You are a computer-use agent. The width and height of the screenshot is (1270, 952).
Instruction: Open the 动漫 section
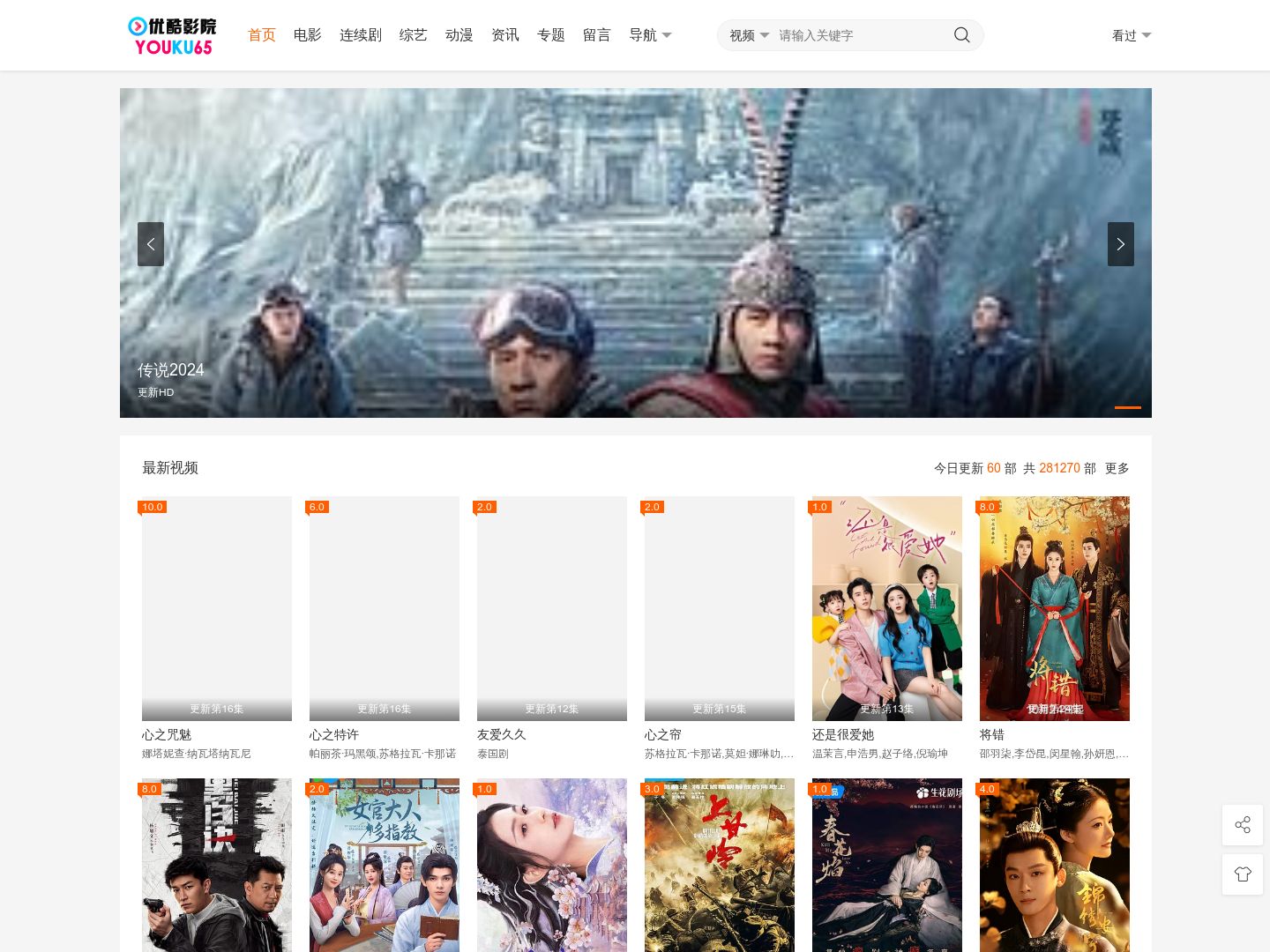[x=459, y=35]
